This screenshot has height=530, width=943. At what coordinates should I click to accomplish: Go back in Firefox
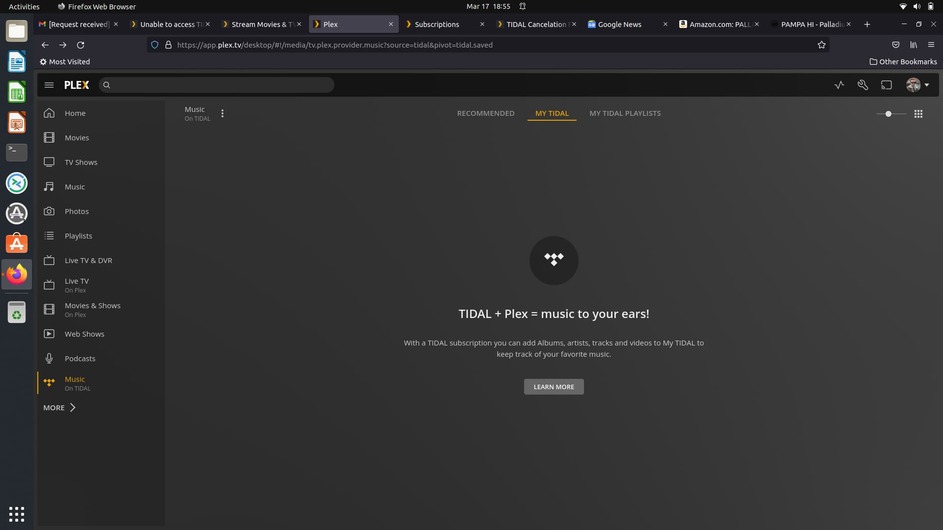click(45, 45)
